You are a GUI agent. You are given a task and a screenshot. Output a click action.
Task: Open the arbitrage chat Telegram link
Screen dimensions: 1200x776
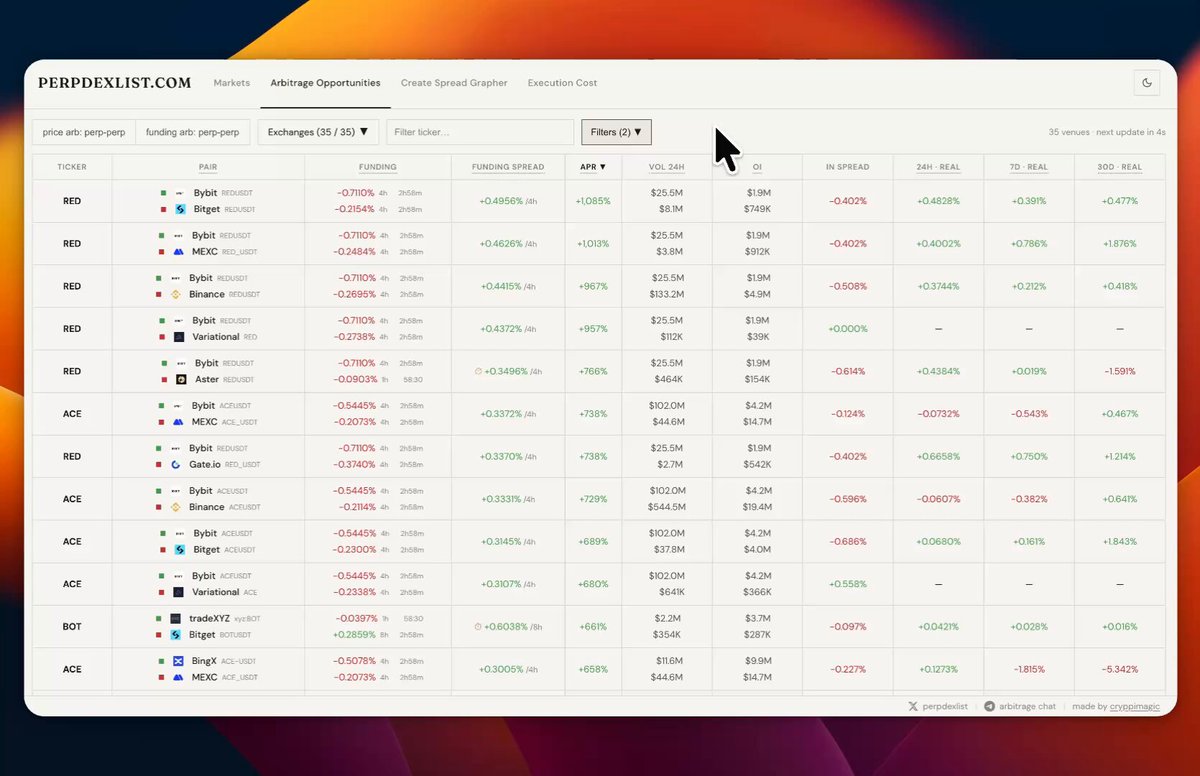pos(1020,706)
